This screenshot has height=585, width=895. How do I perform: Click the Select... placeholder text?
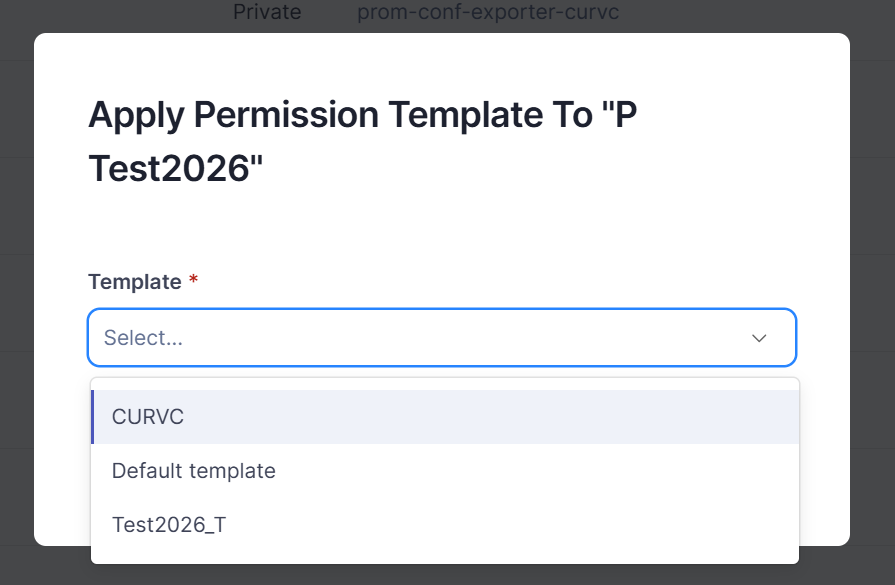(x=143, y=338)
